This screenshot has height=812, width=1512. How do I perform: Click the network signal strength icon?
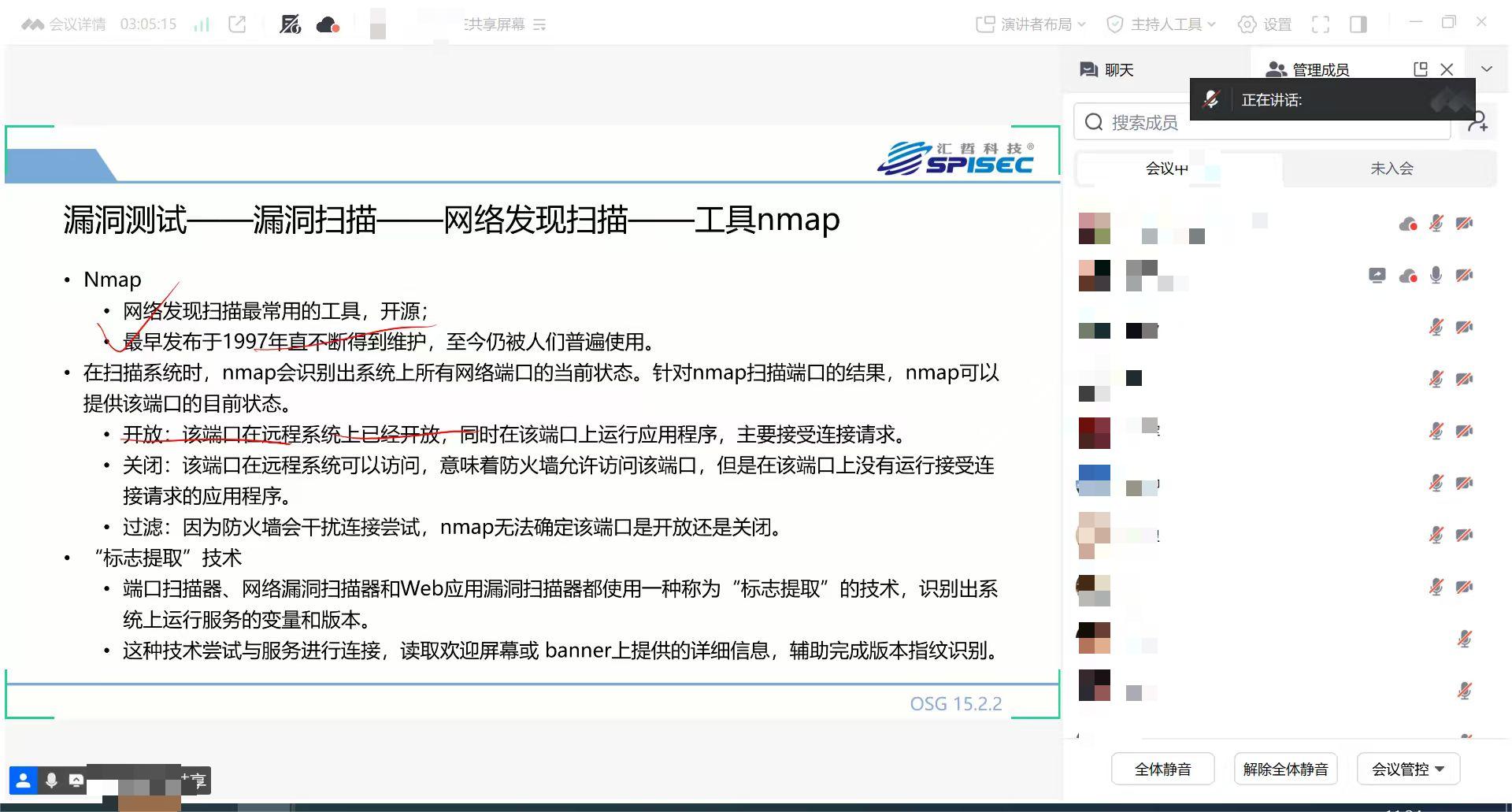(202, 24)
